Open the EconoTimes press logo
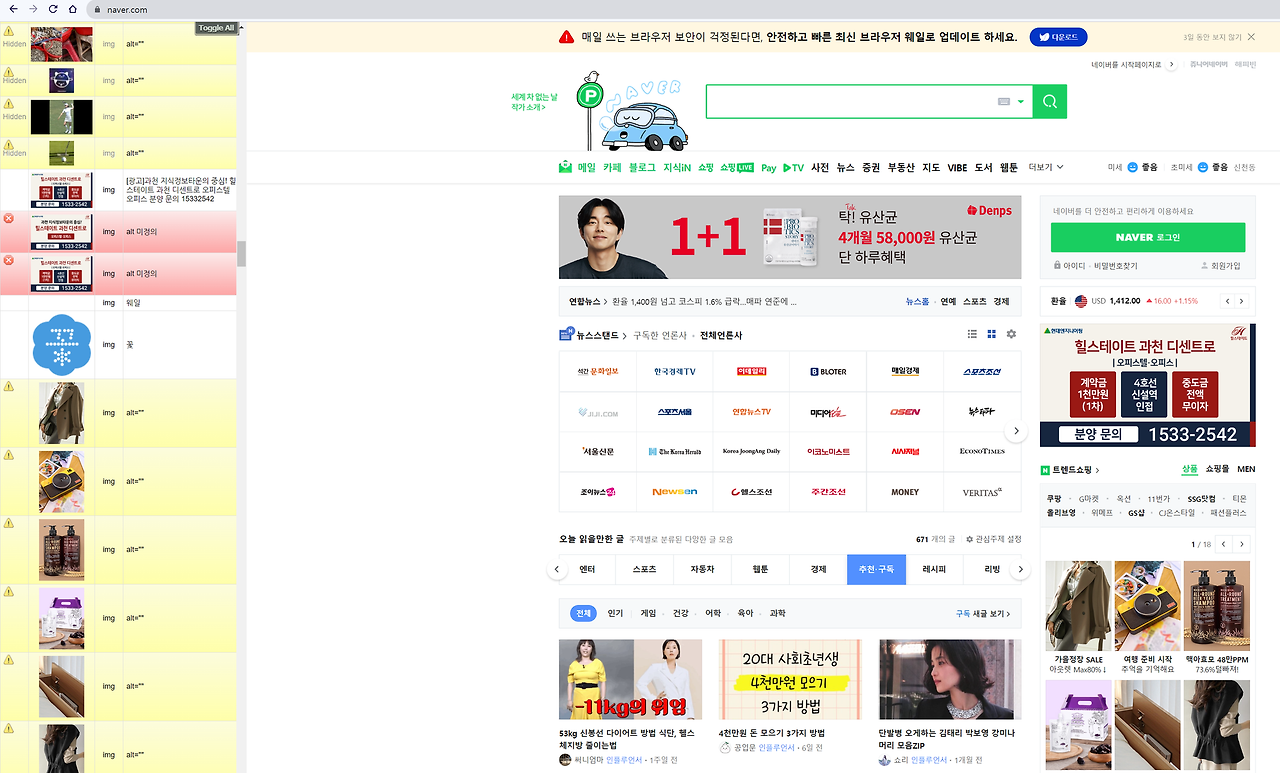This screenshot has width=1280, height=773. tap(982, 452)
